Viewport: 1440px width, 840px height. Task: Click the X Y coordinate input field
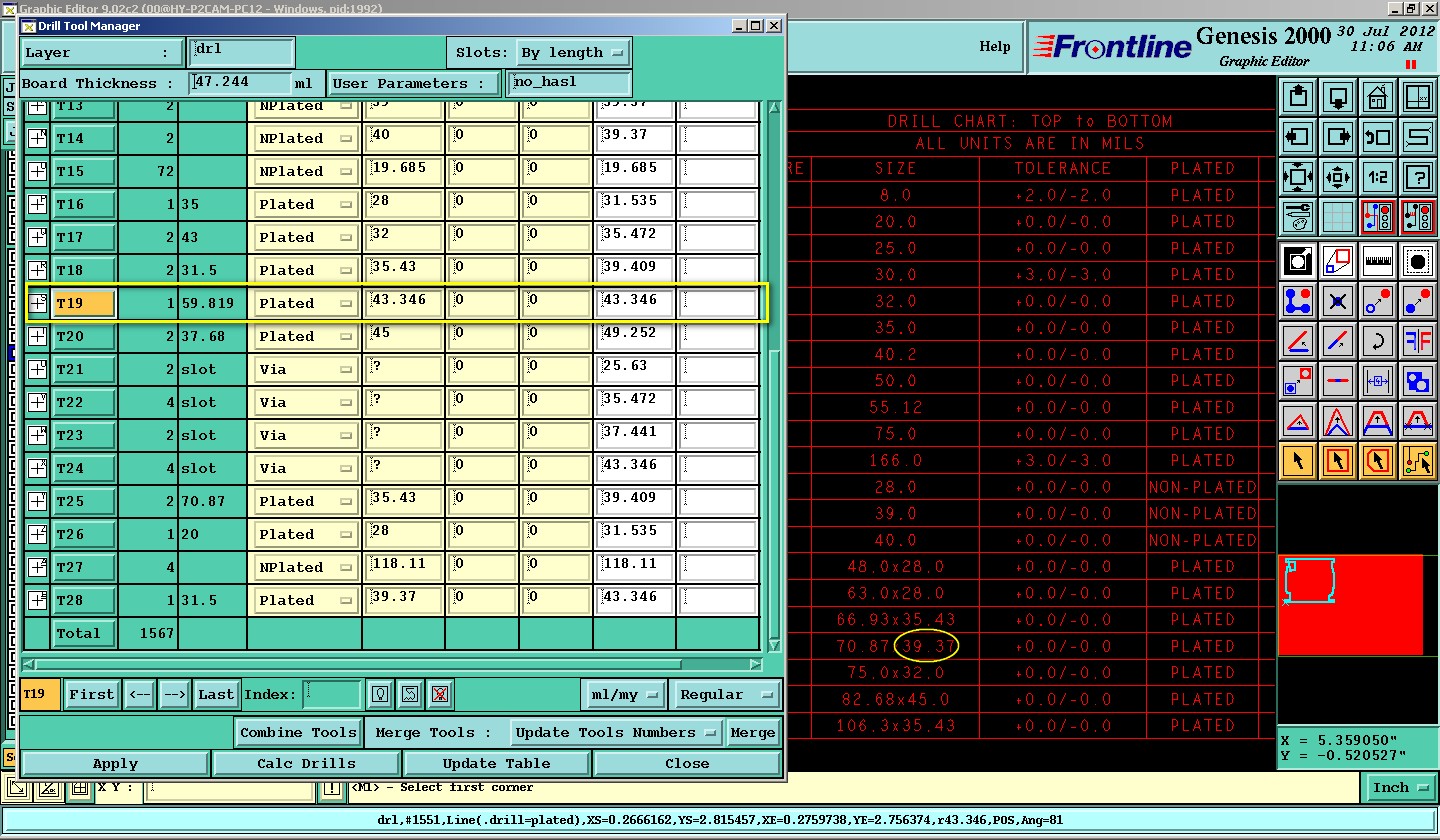click(x=229, y=790)
